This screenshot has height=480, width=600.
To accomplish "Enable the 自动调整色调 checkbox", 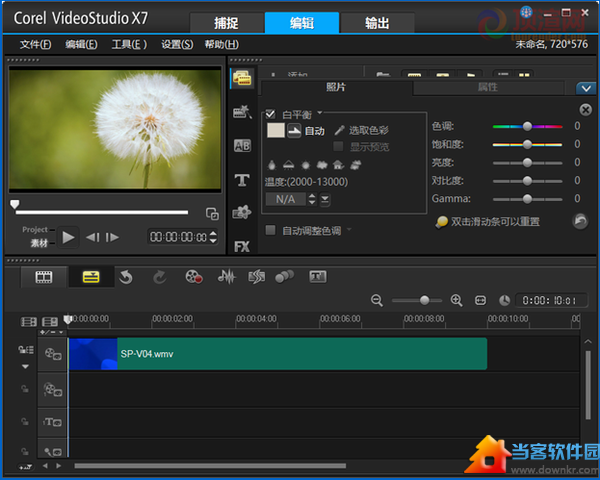I will tap(271, 230).
